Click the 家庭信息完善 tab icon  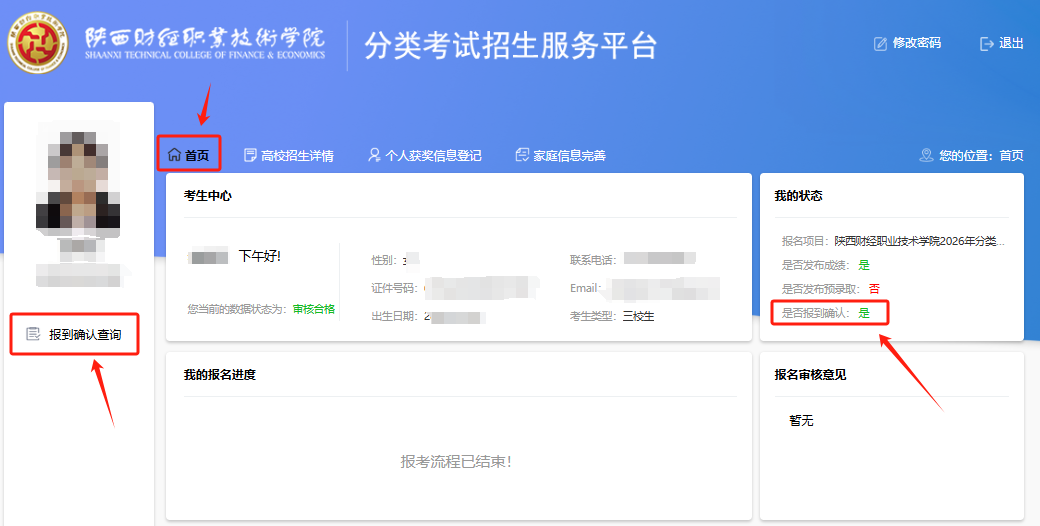[x=522, y=155]
